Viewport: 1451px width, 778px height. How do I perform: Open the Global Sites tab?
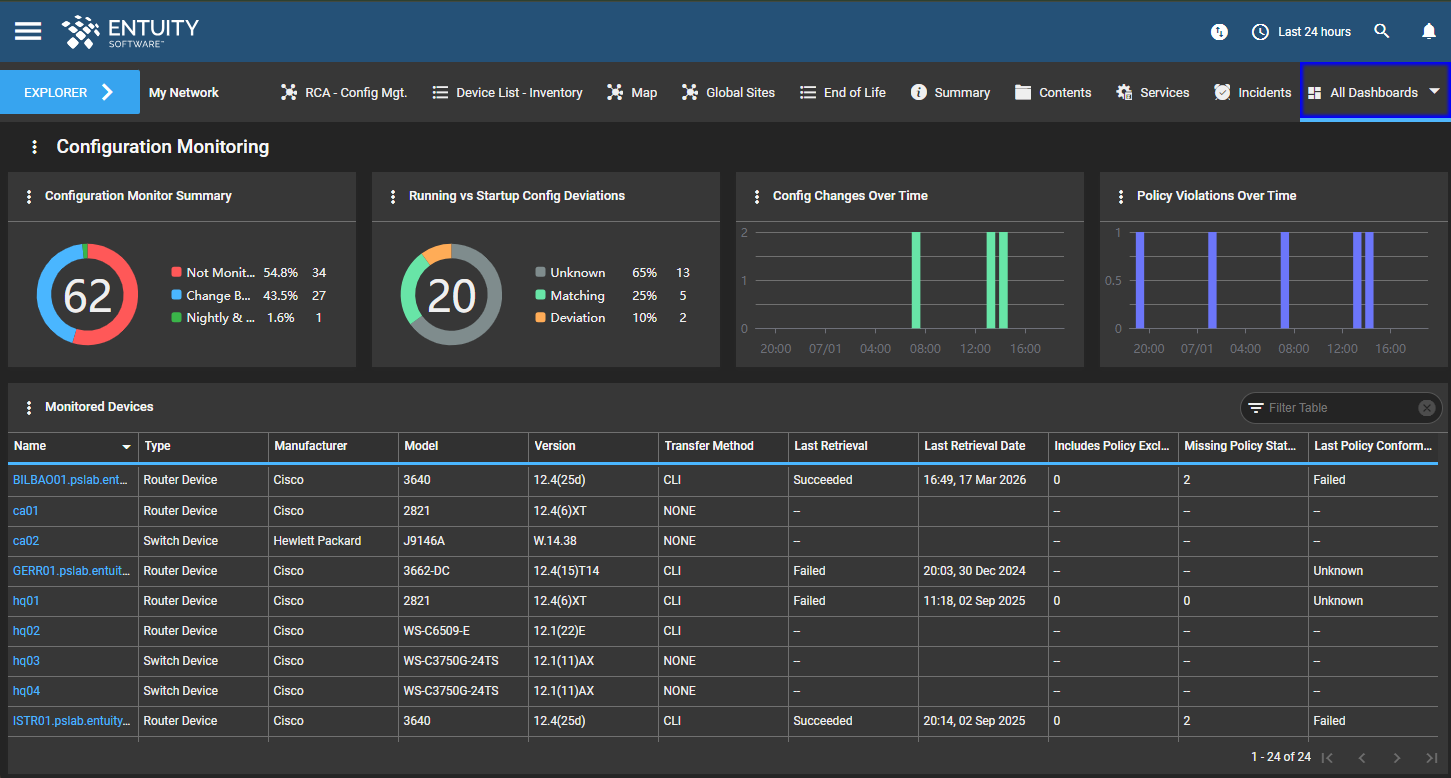tap(728, 92)
